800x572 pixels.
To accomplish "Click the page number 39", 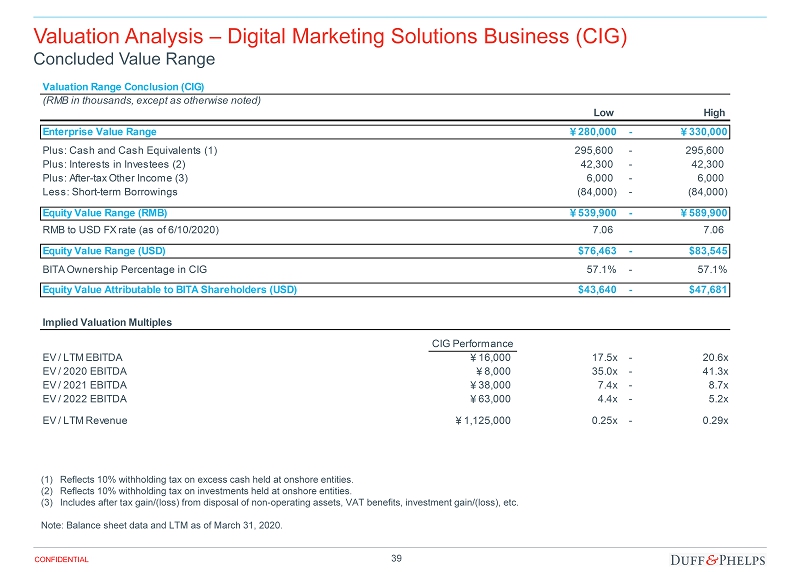I will pyautogui.click(x=396, y=558).
